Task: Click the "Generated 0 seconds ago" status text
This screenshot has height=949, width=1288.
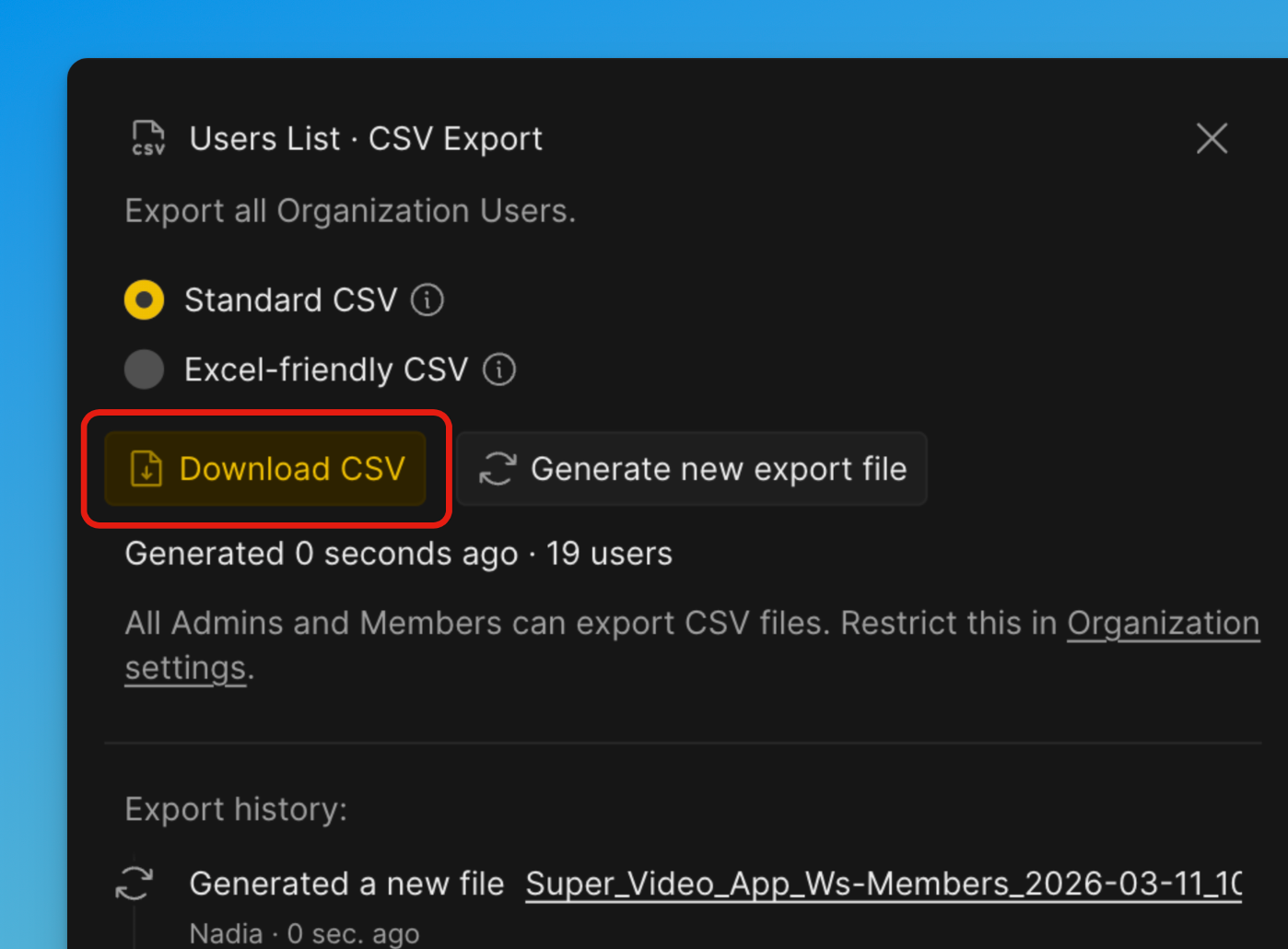Action: tap(321, 554)
